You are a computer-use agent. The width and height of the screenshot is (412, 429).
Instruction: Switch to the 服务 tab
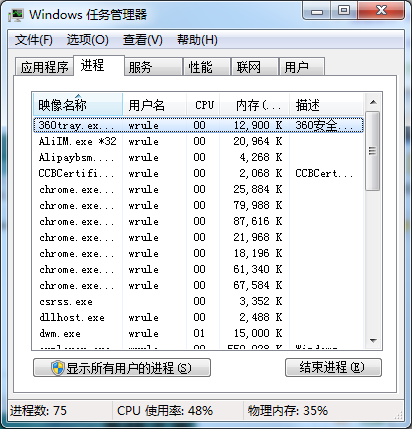click(x=154, y=67)
